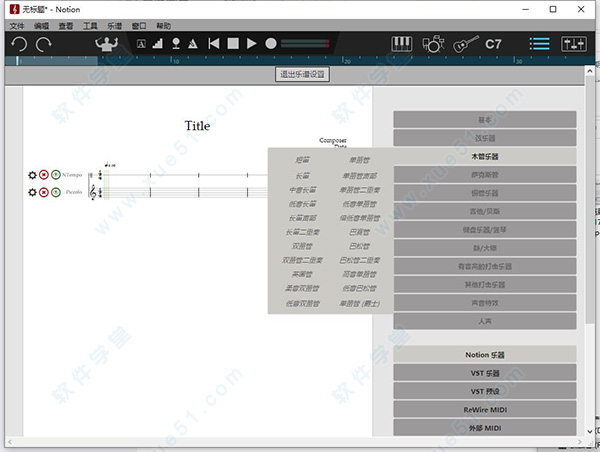
Task: Open the 帮助 menu
Action: [x=163, y=26]
